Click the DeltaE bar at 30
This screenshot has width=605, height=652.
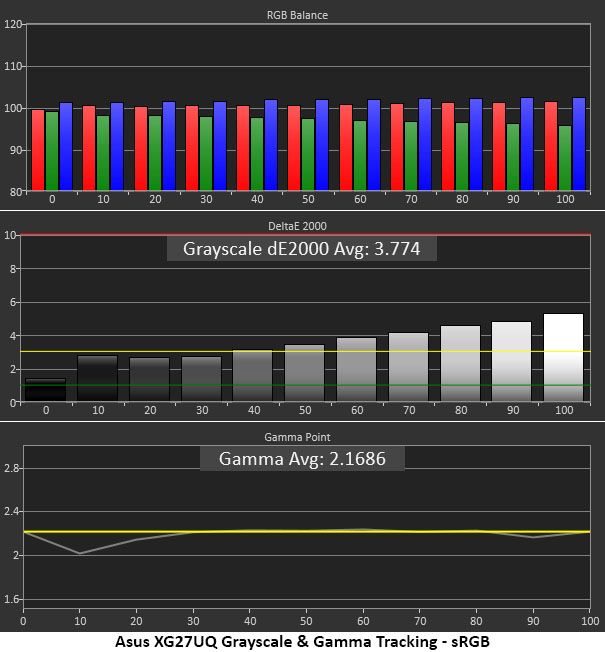click(202, 379)
